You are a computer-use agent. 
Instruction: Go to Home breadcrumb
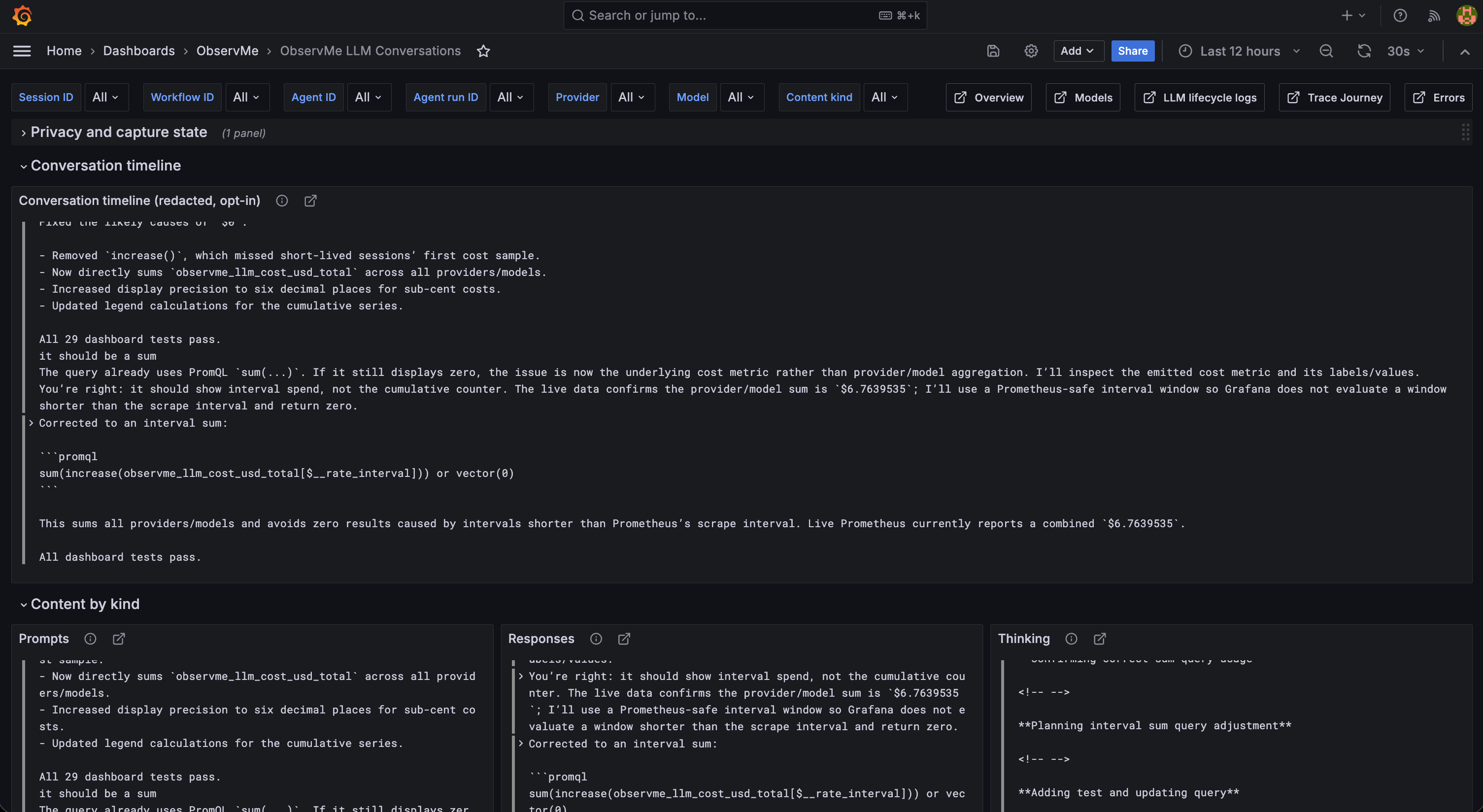pyautogui.click(x=64, y=51)
